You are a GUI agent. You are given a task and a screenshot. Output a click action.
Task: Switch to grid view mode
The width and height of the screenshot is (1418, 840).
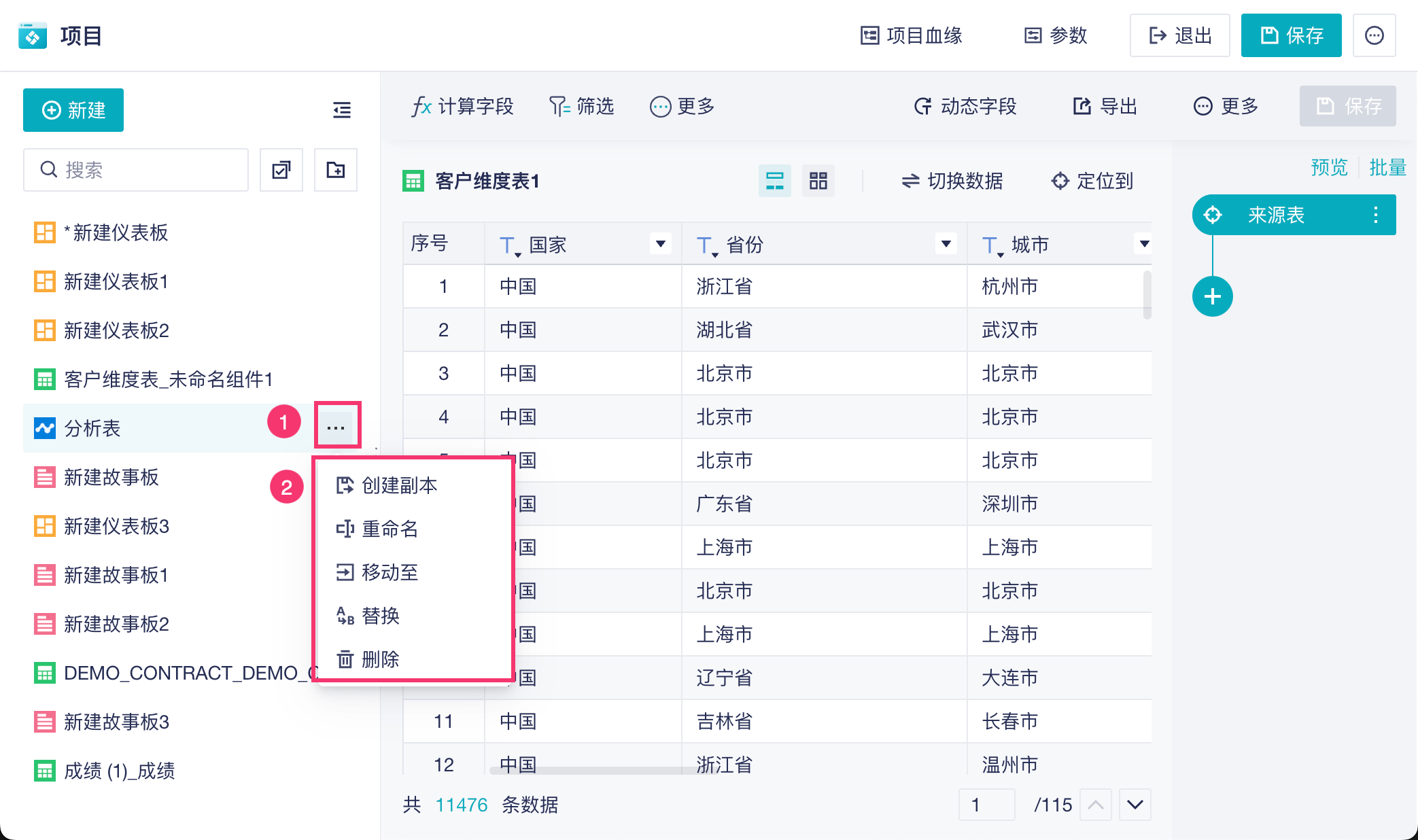pos(818,181)
